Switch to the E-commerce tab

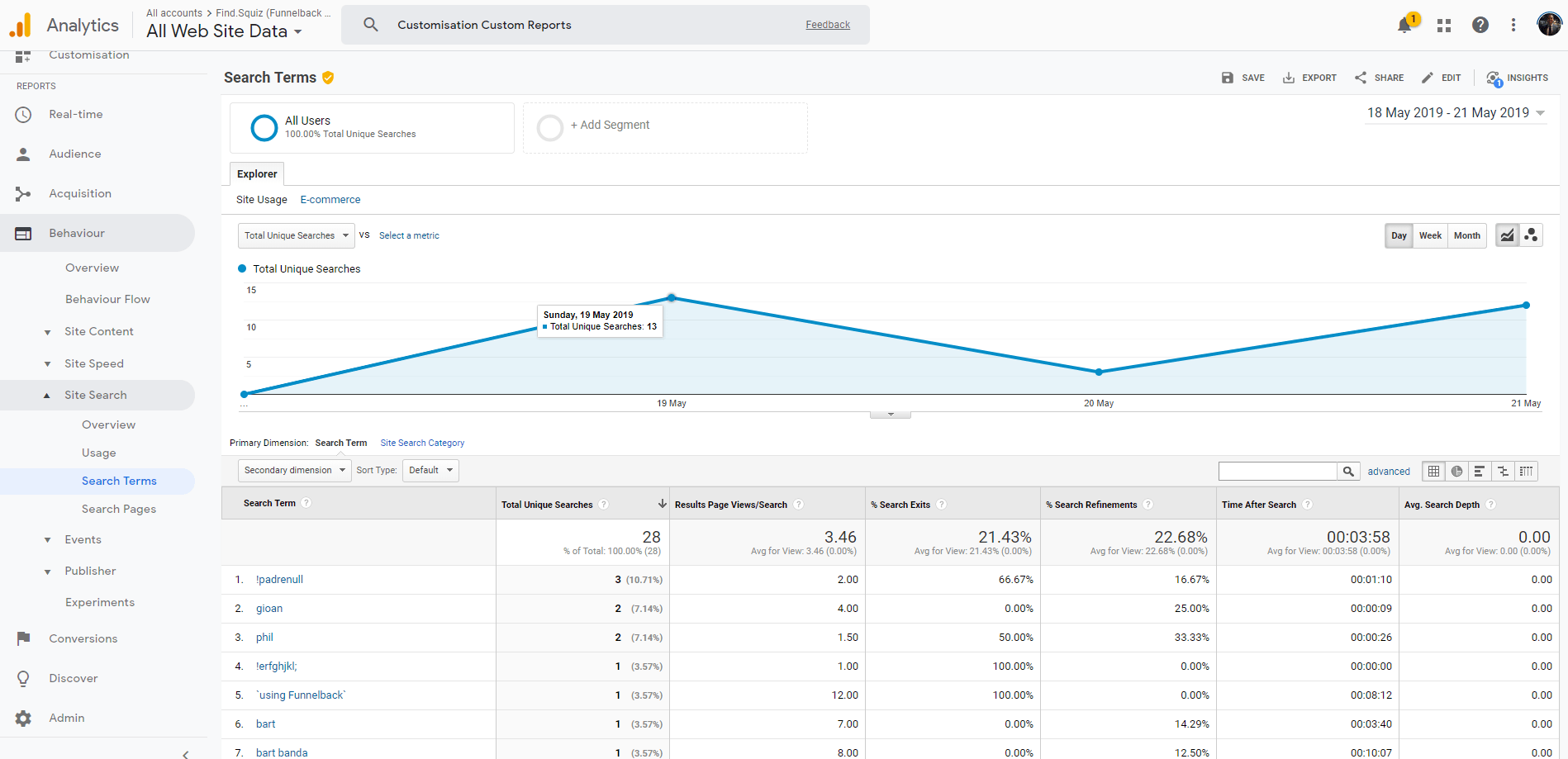[330, 199]
